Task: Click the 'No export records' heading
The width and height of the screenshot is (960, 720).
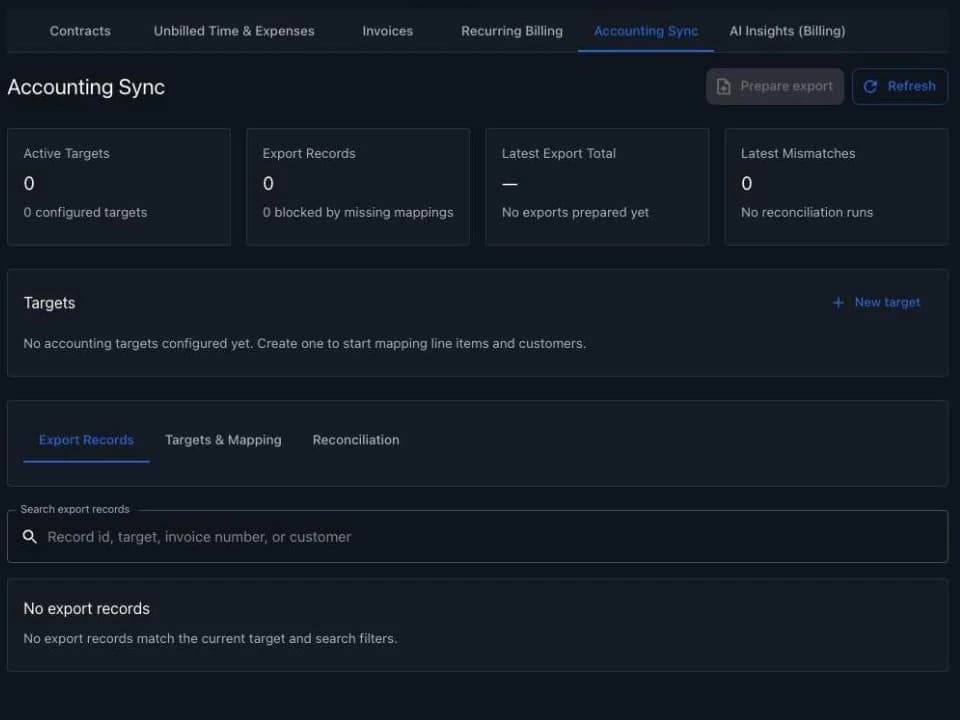Action: coord(87,609)
